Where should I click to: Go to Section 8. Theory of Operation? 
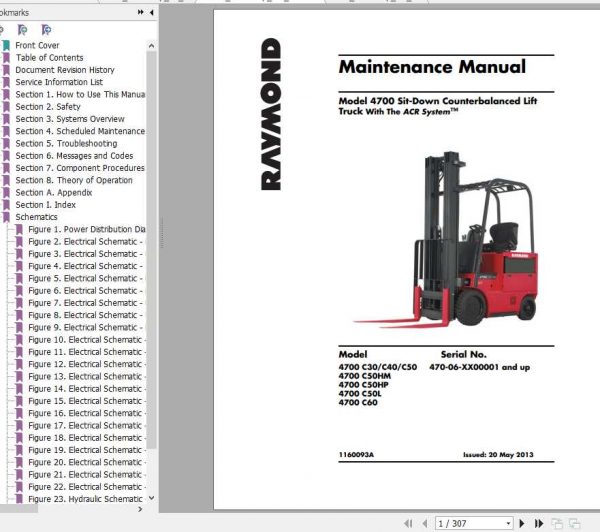coord(74,180)
